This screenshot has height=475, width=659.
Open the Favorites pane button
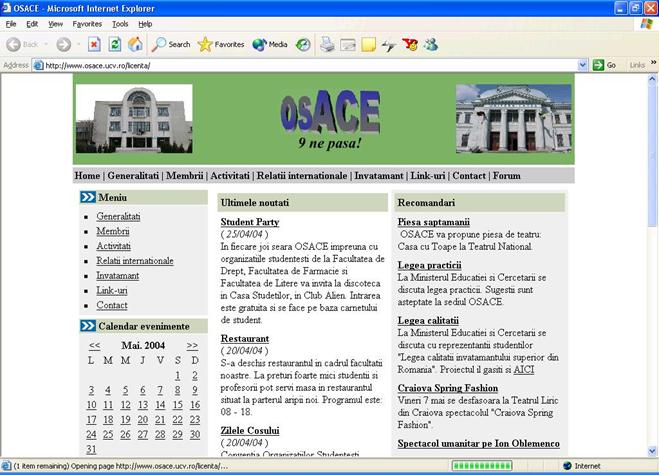tap(221, 44)
